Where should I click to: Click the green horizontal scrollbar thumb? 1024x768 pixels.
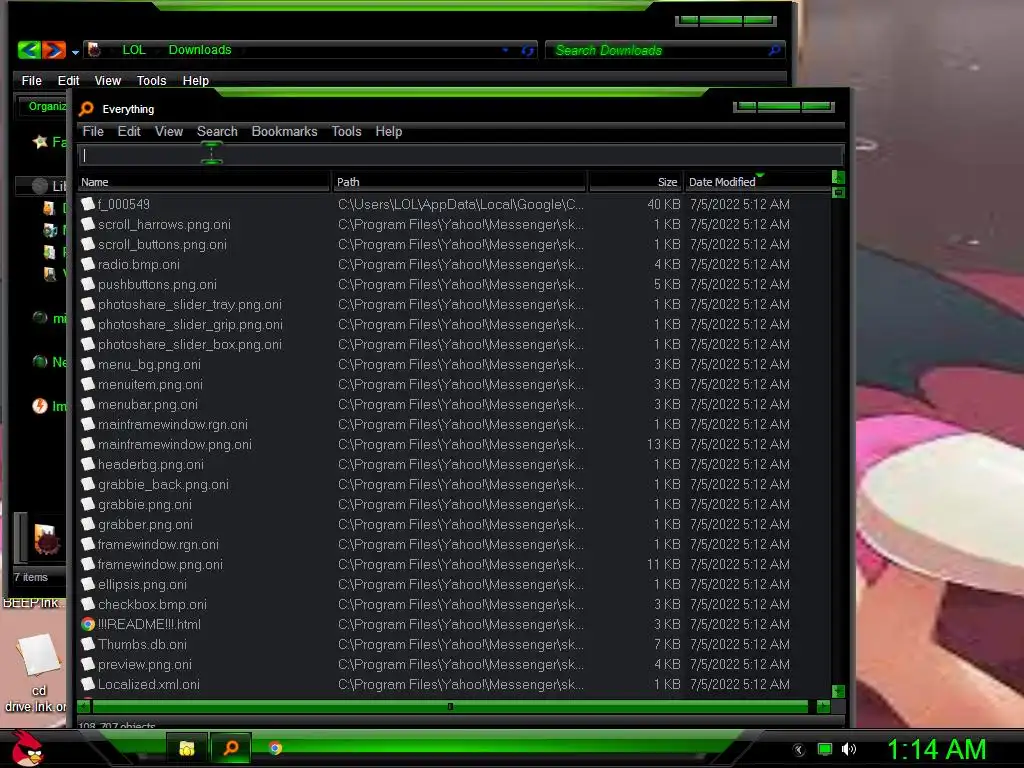tap(451, 706)
